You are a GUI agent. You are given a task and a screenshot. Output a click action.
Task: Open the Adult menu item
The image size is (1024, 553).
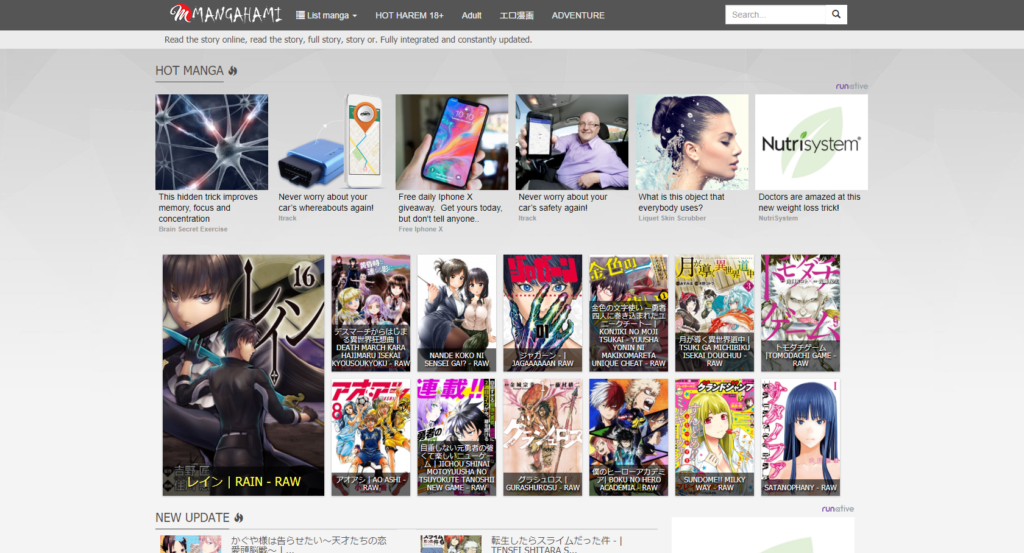click(x=472, y=15)
